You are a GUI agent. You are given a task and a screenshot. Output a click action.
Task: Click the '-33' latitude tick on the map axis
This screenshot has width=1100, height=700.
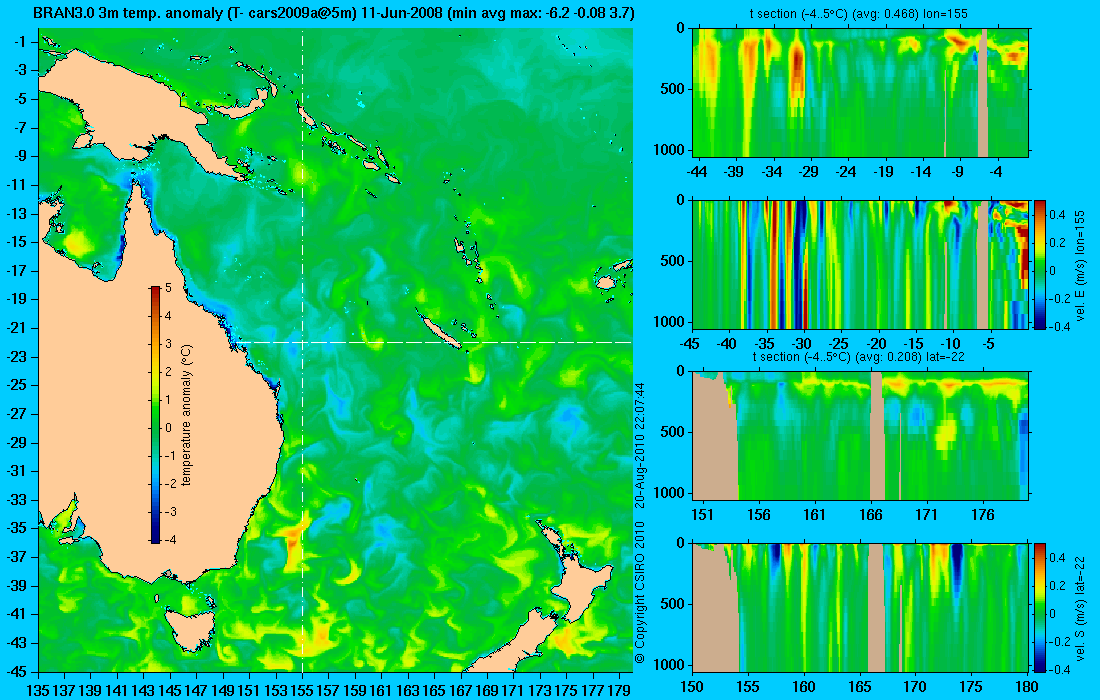click(x=17, y=500)
